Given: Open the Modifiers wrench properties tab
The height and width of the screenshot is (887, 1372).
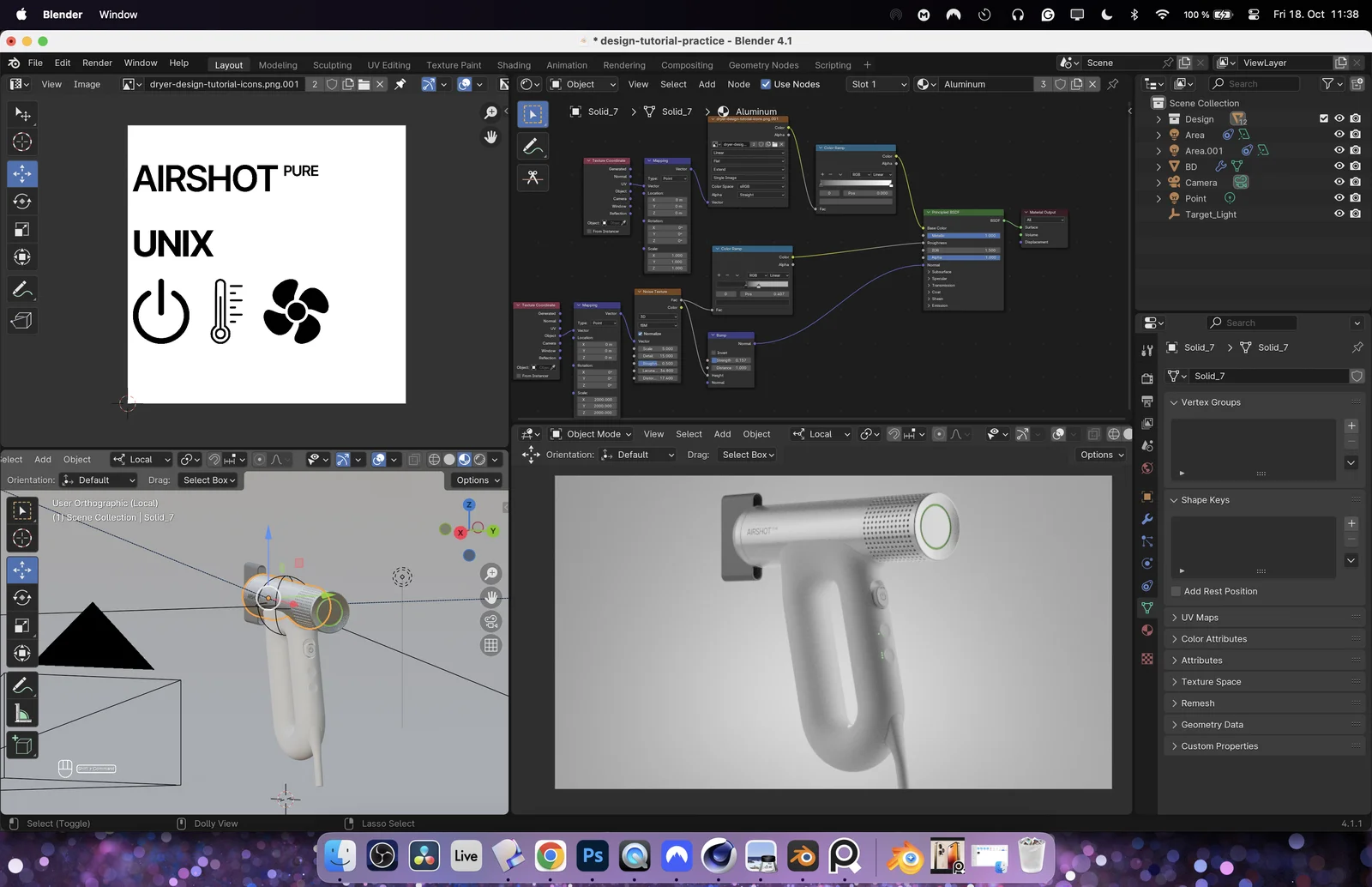Looking at the screenshot, I should pyautogui.click(x=1147, y=519).
